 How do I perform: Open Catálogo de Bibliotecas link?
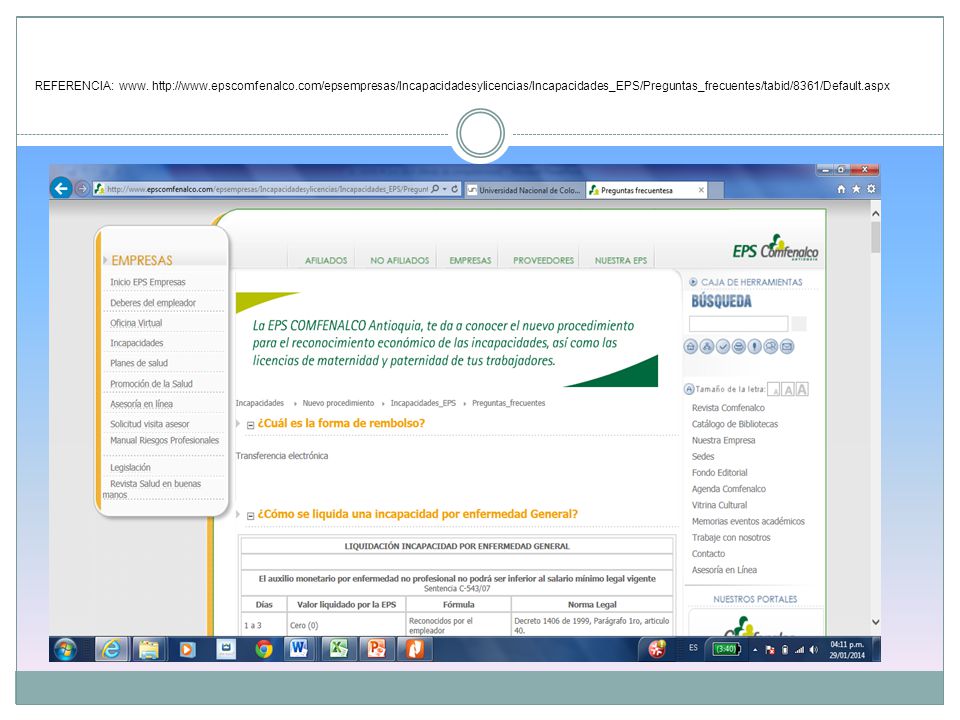point(735,424)
